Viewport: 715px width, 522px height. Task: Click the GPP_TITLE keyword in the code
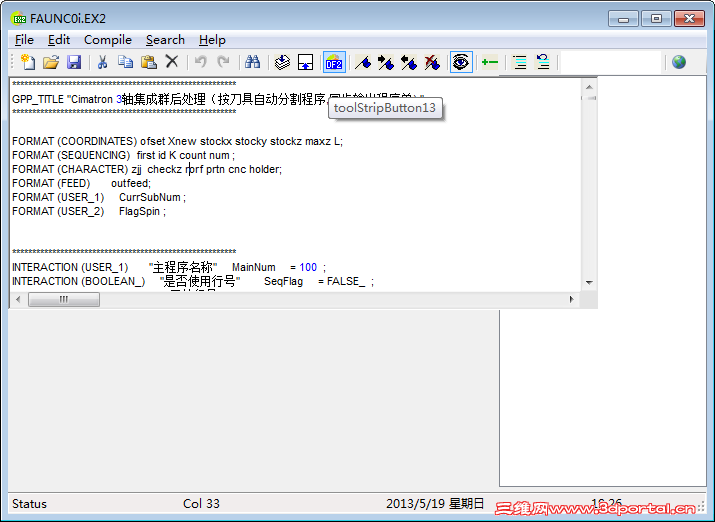click(38, 99)
